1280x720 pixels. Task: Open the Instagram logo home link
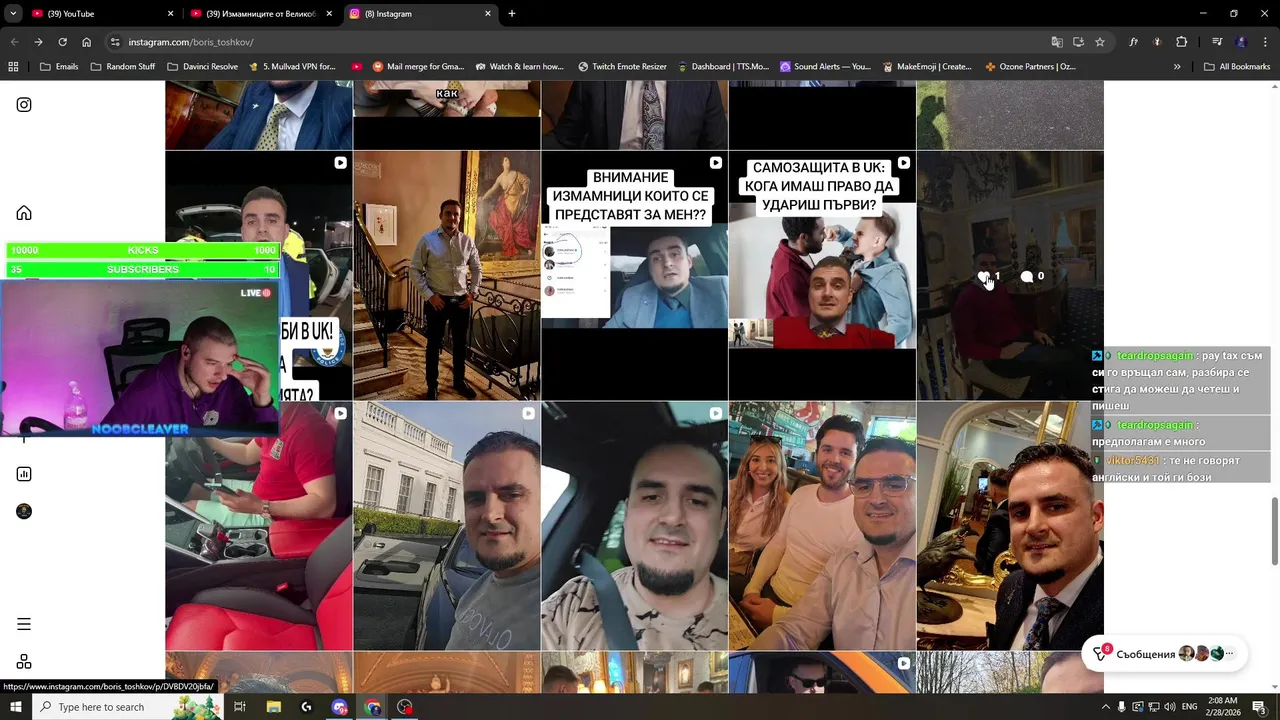click(24, 105)
